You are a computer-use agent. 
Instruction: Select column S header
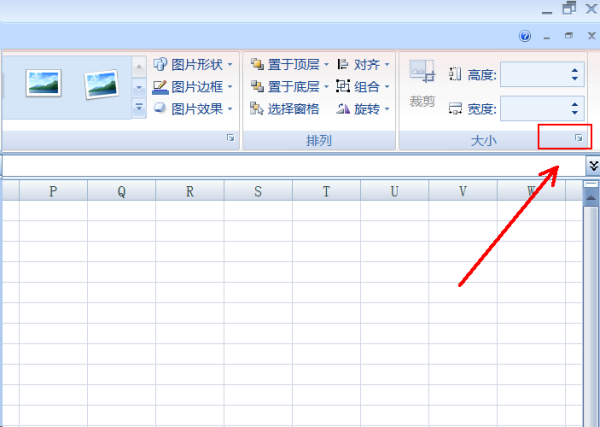pos(258,191)
